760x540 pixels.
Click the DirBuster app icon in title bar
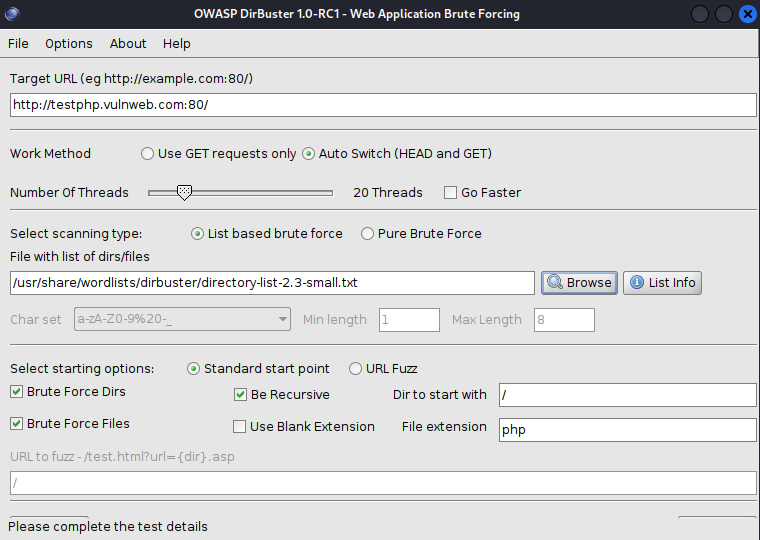pyautogui.click(x=12, y=14)
